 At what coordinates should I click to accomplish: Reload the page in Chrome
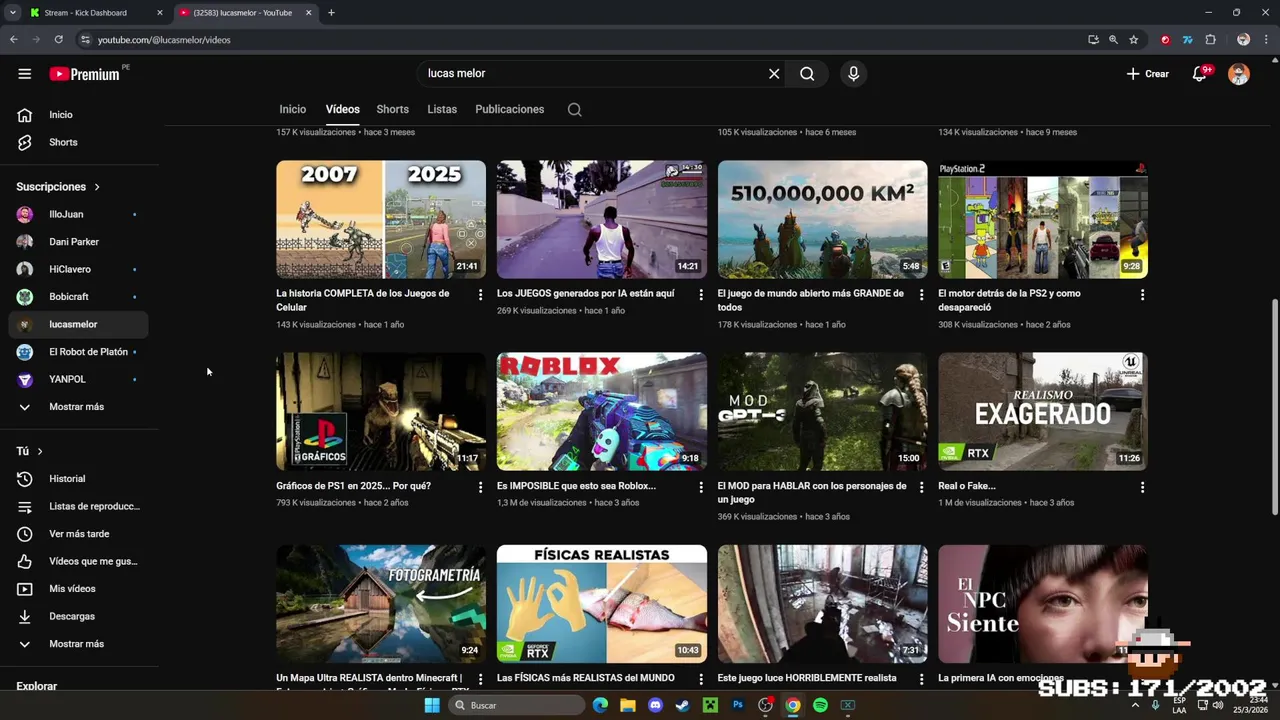coord(58,40)
